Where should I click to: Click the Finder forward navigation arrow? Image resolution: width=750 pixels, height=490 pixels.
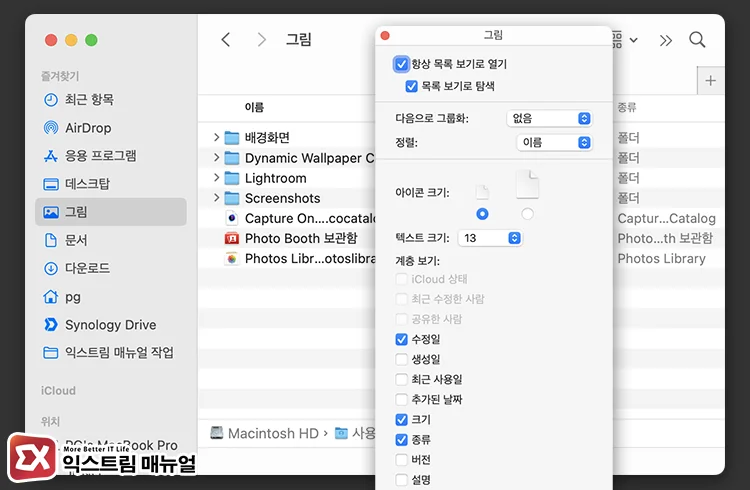[x=261, y=40]
